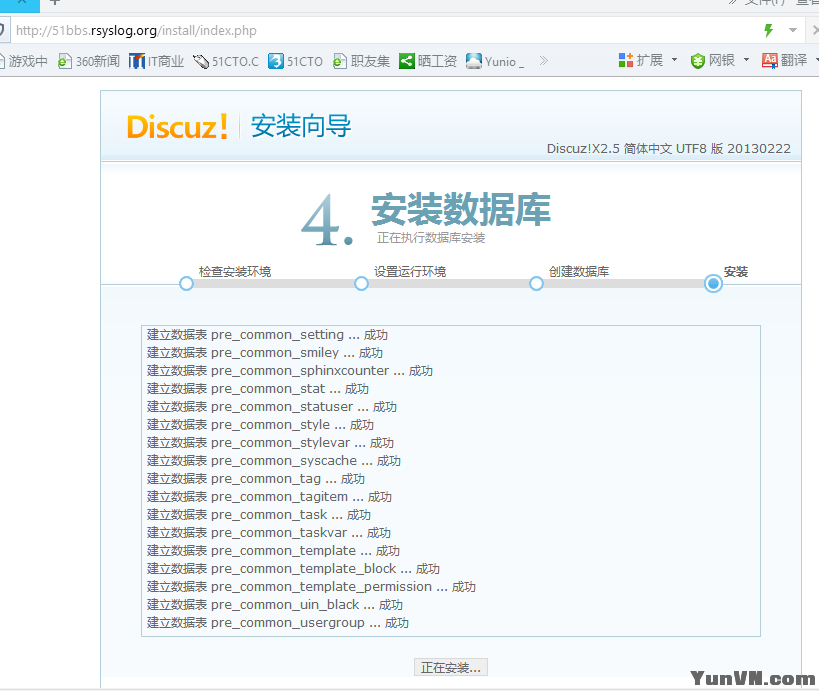The height and width of the screenshot is (691, 819).
Task: Click the 正在执行数据库安装 subtitle
Action: pos(431,238)
